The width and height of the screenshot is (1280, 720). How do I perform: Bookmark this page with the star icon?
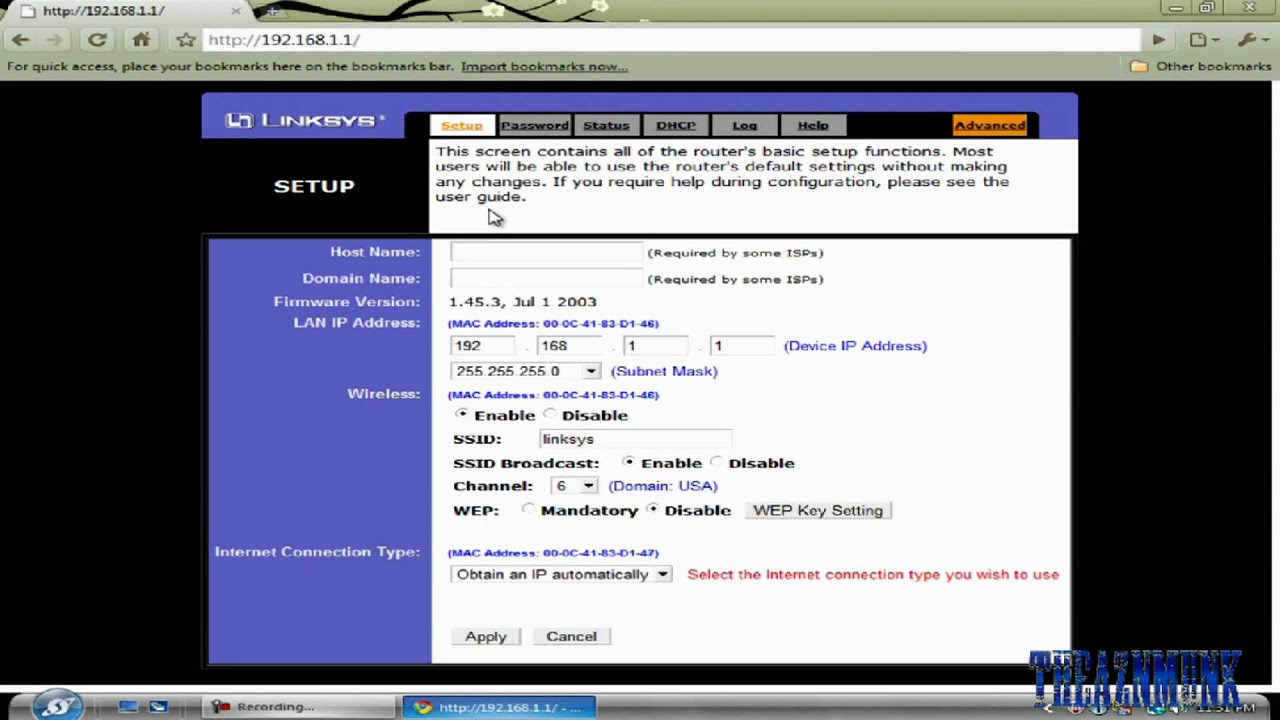(x=185, y=40)
